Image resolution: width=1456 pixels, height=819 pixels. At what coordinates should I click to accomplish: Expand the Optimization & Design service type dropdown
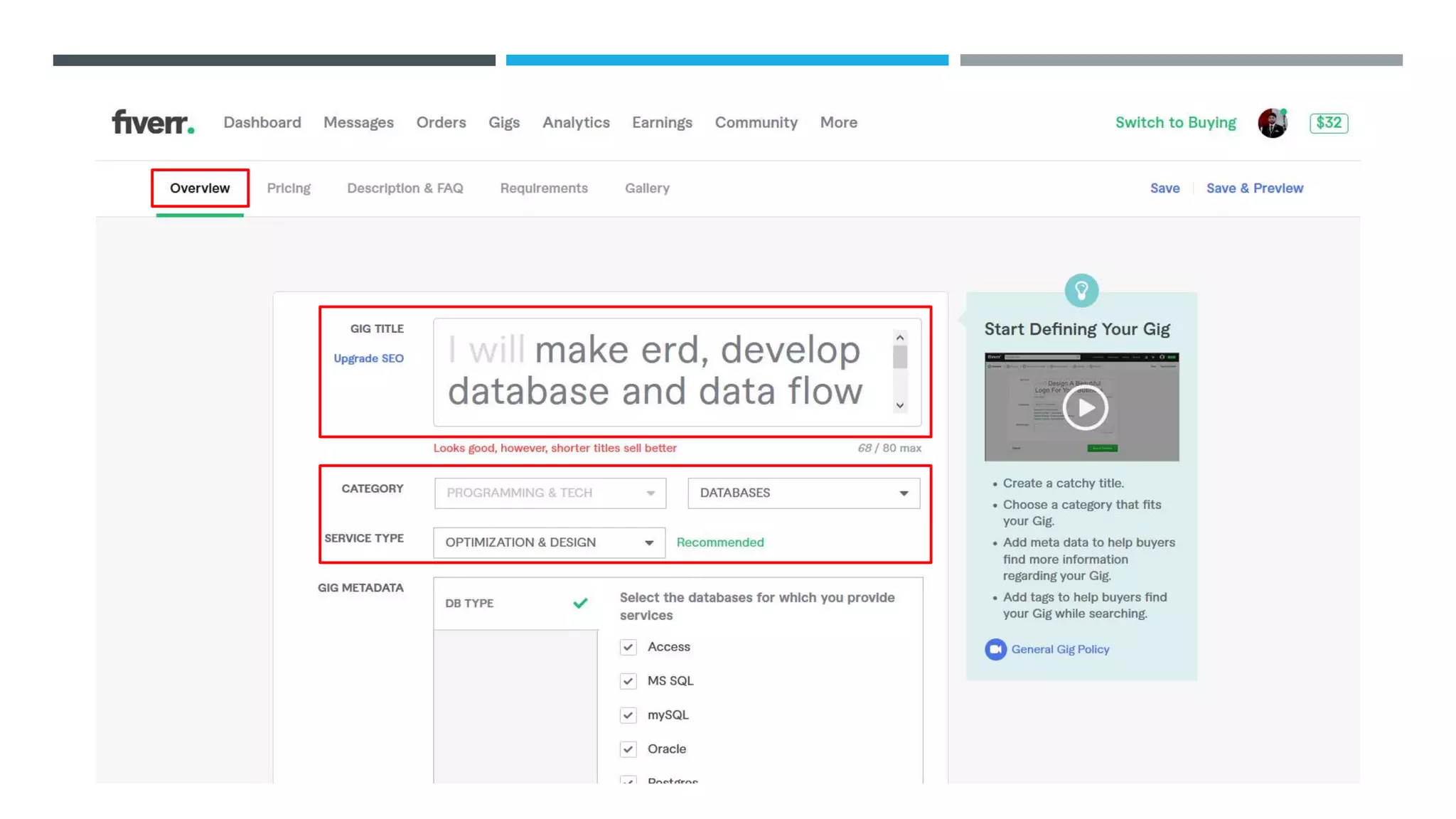coord(549,542)
